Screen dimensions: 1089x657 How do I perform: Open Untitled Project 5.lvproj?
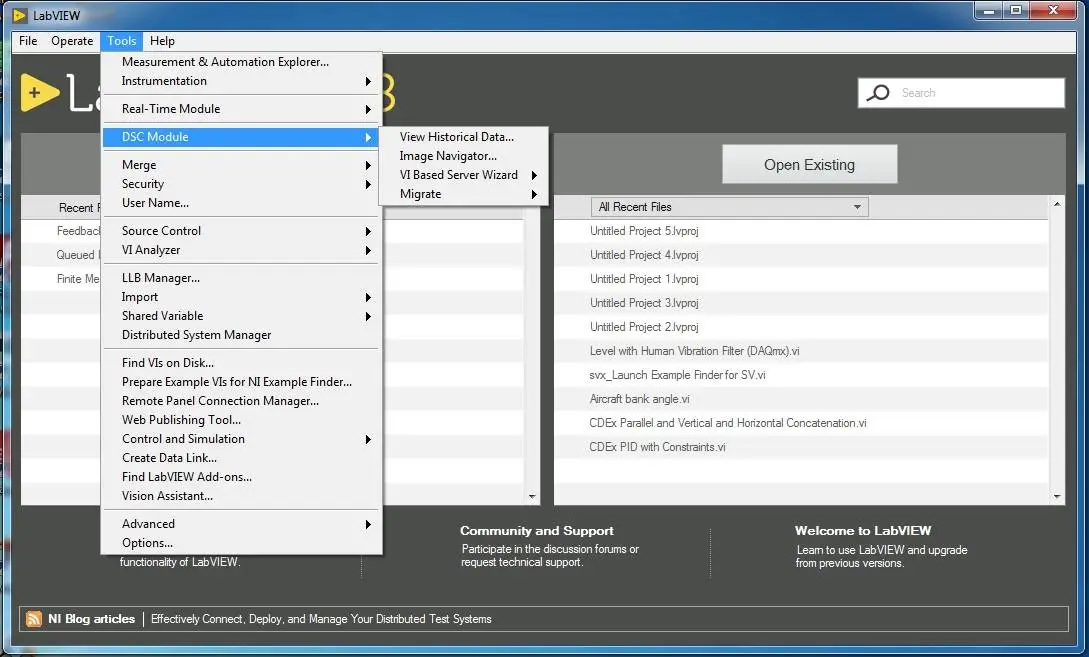644,231
